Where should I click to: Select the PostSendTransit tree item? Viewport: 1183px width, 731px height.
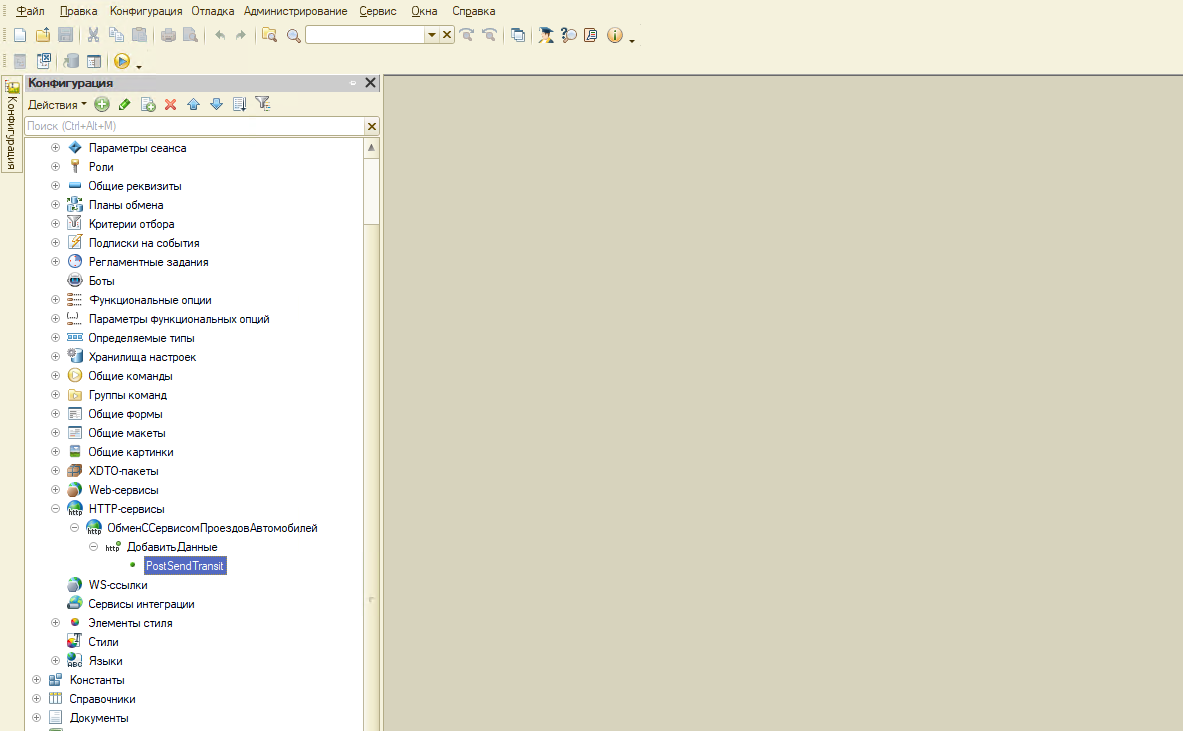[185, 566]
